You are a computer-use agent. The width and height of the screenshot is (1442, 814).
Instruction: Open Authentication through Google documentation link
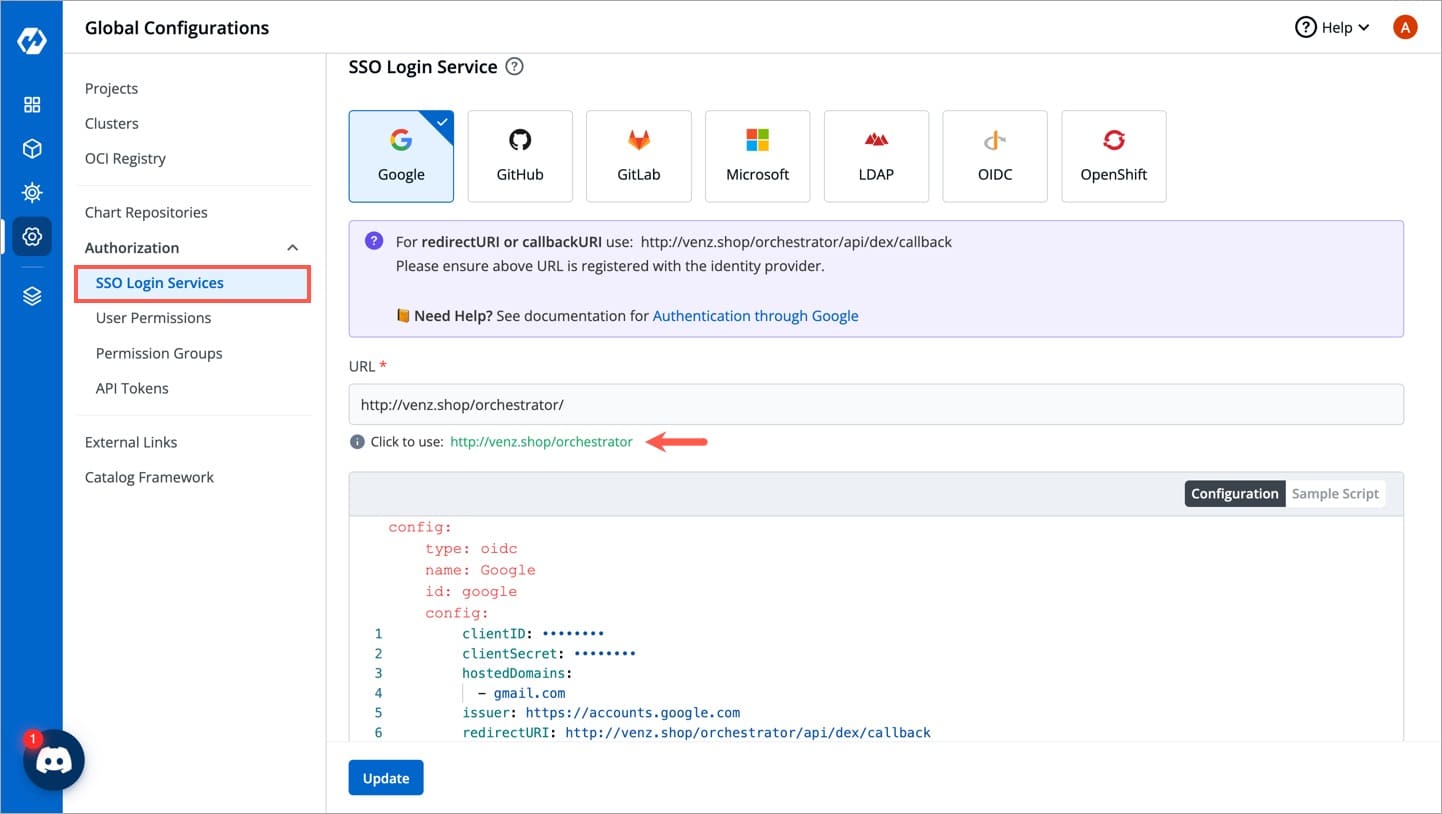point(755,316)
